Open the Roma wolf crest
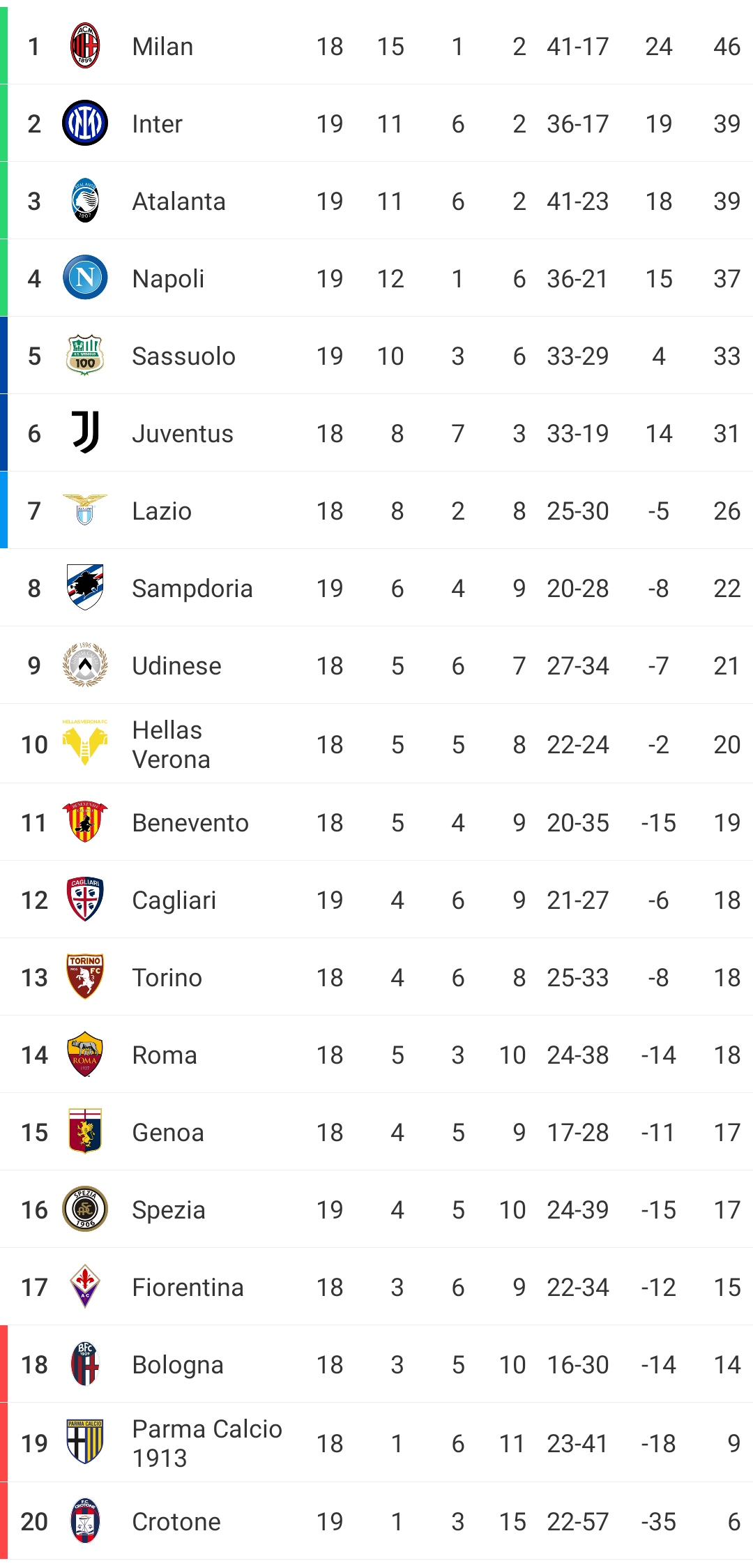This screenshot has height=1568, width=753. pyautogui.click(x=85, y=1054)
